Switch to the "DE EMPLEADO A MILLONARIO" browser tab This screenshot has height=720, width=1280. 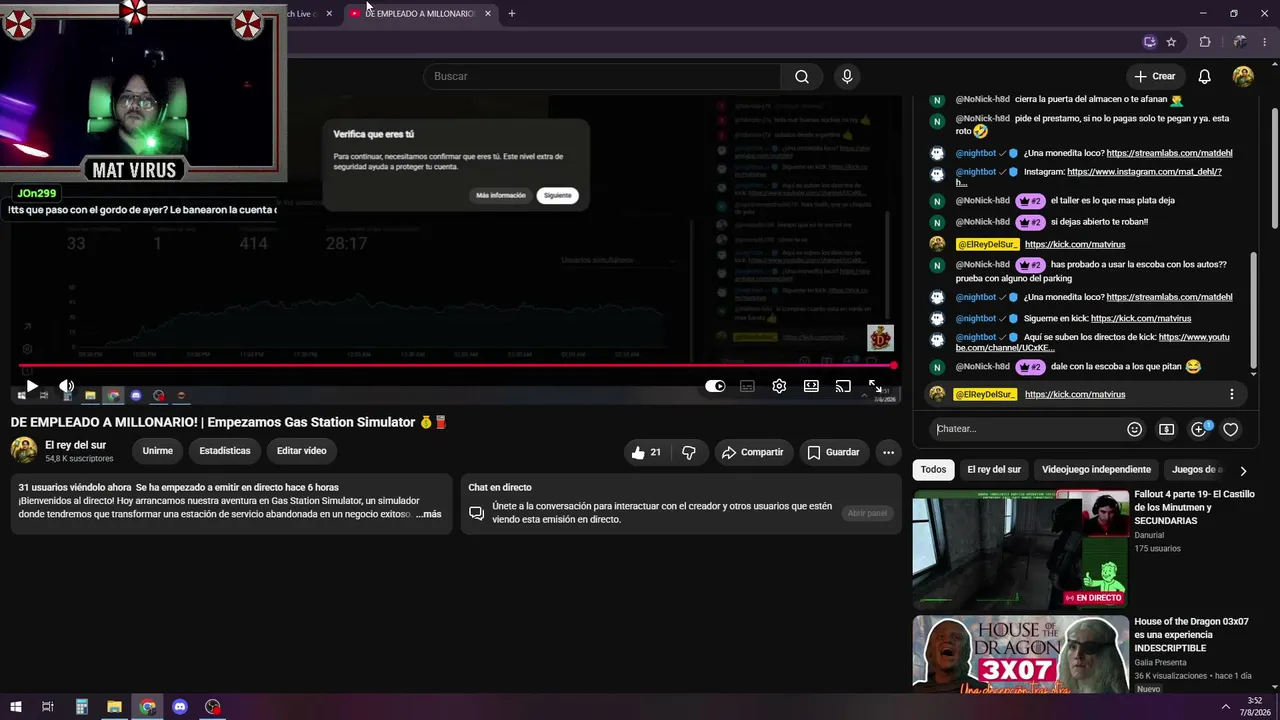420,14
